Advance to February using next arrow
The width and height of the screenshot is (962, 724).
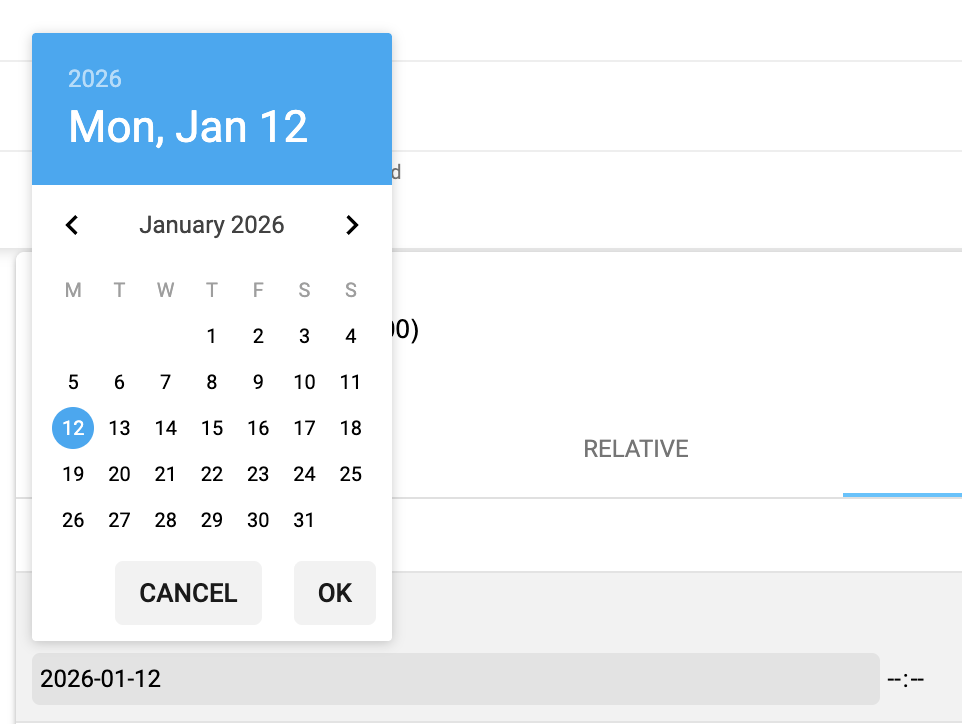pos(351,225)
